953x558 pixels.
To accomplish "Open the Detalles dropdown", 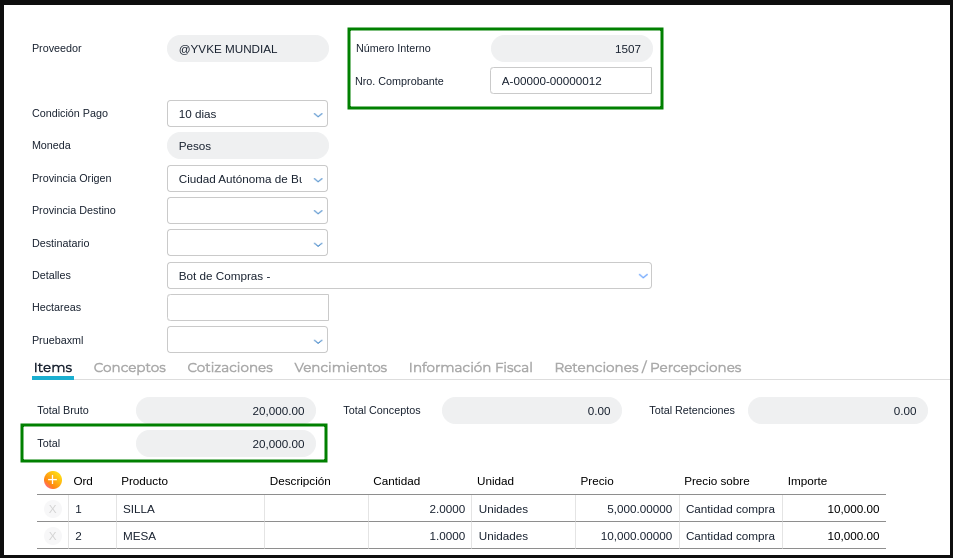I will [x=409, y=276].
